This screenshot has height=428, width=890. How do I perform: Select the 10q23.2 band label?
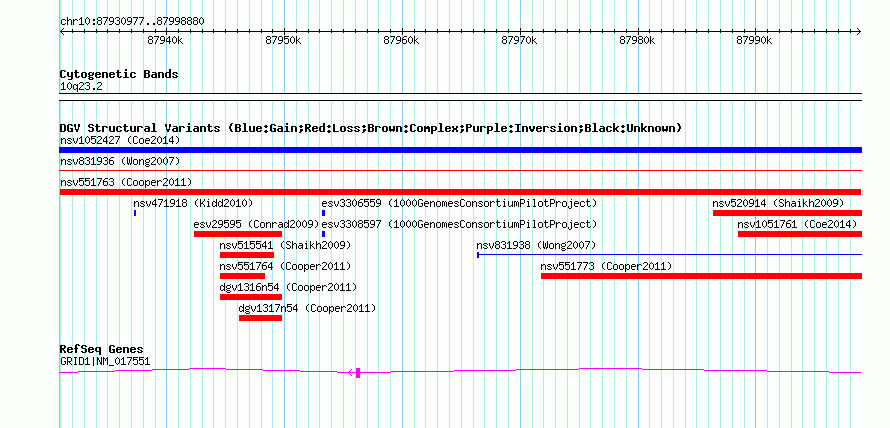pyautogui.click(x=81, y=87)
